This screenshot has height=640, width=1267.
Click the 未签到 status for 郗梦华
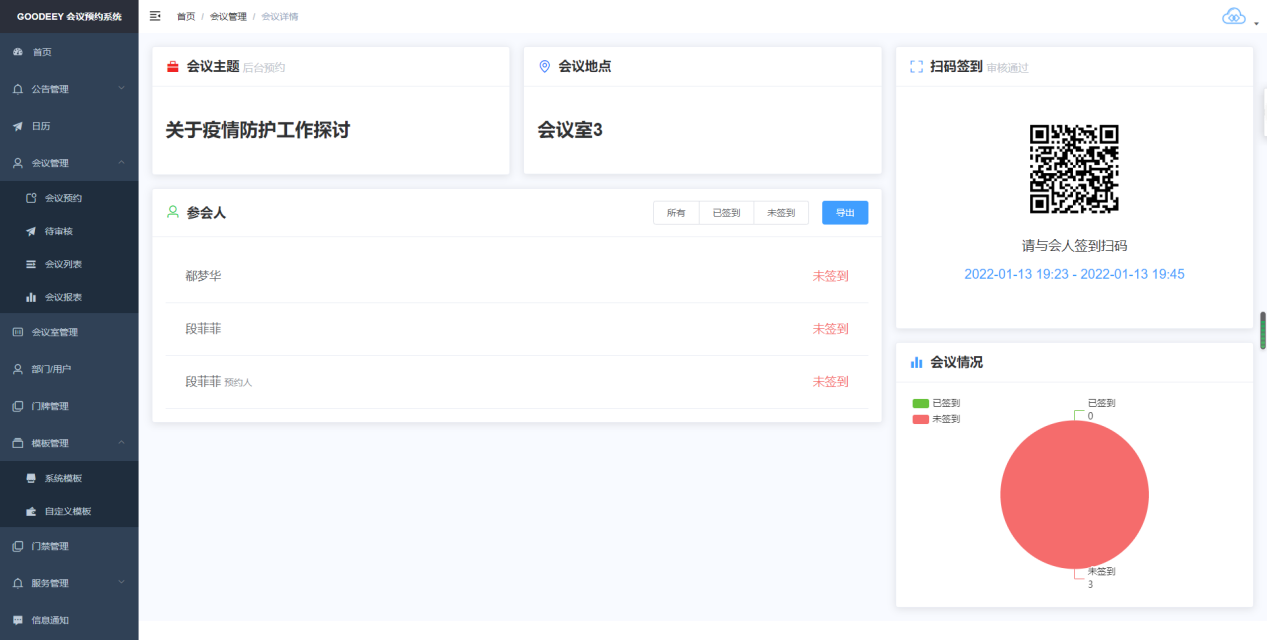(830, 276)
